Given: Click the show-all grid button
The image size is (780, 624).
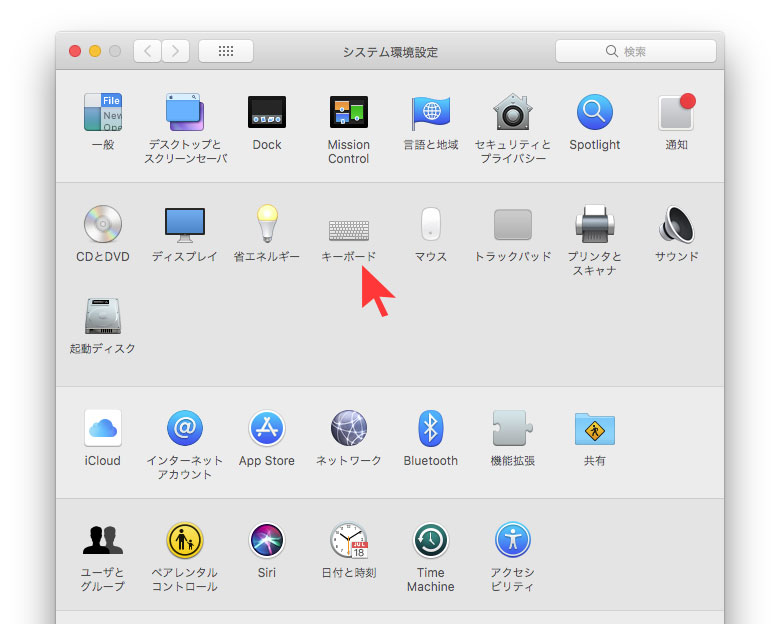Looking at the screenshot, I should pos(226,51).
